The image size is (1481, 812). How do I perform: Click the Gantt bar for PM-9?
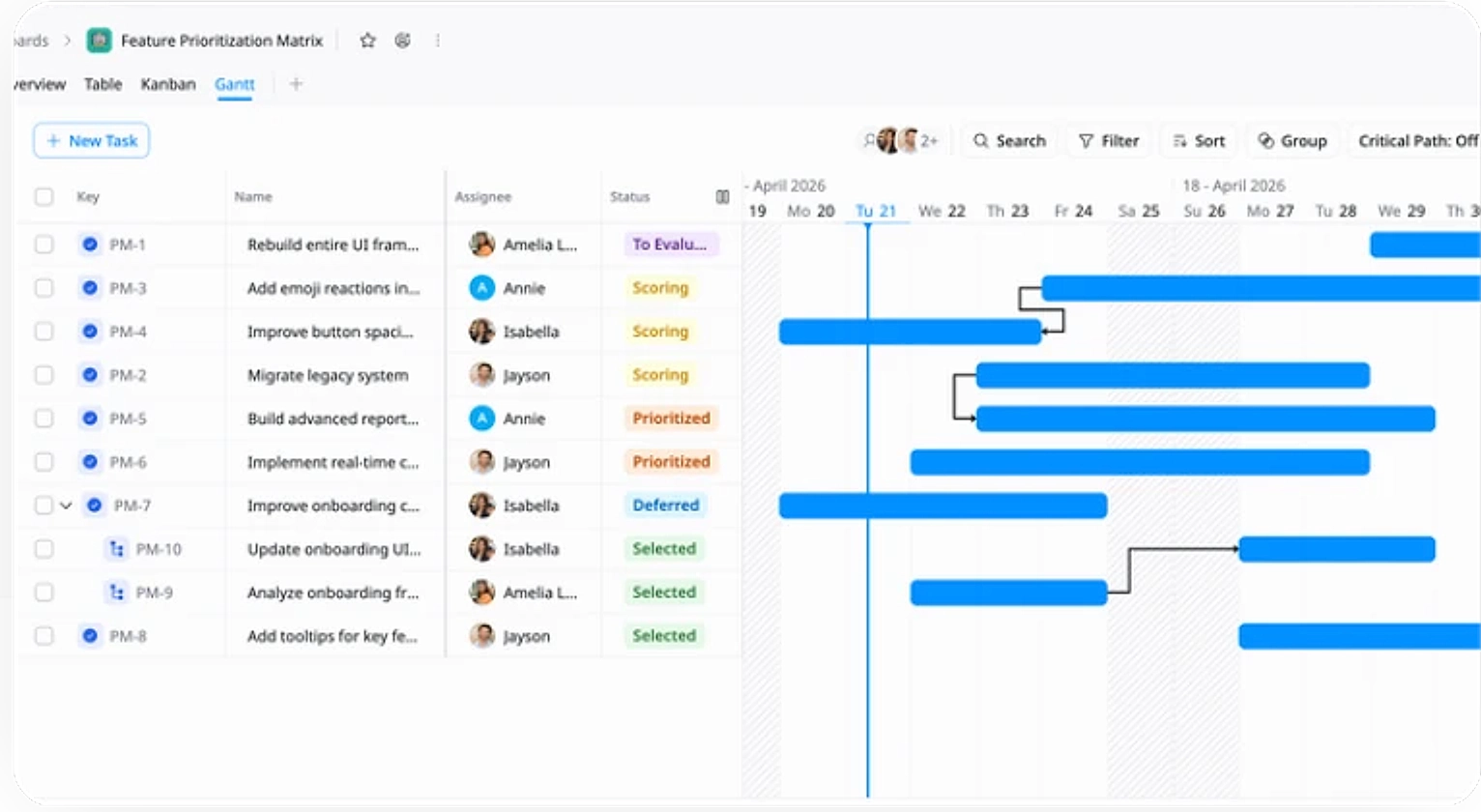1008,593
